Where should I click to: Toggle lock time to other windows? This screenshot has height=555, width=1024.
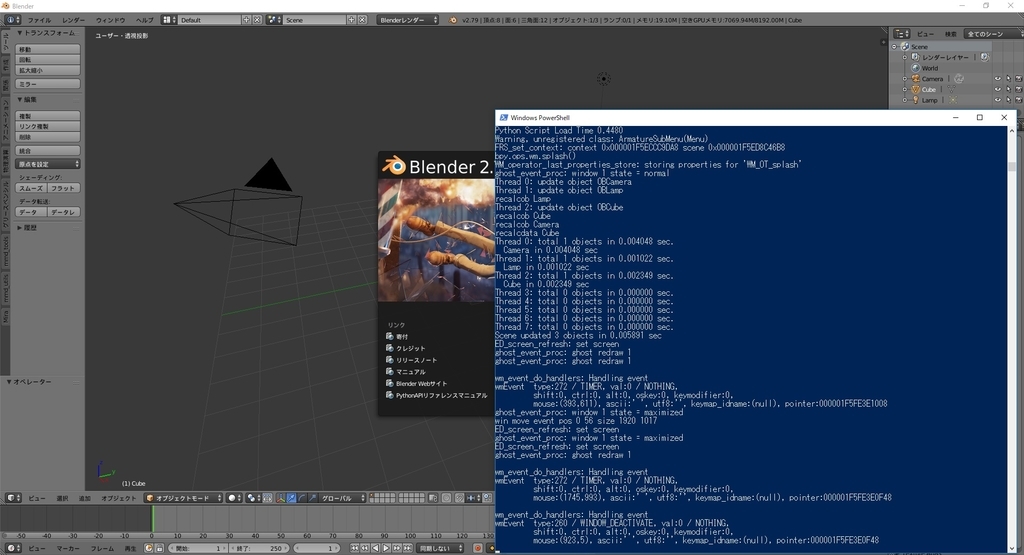click(x=159, y=548)
